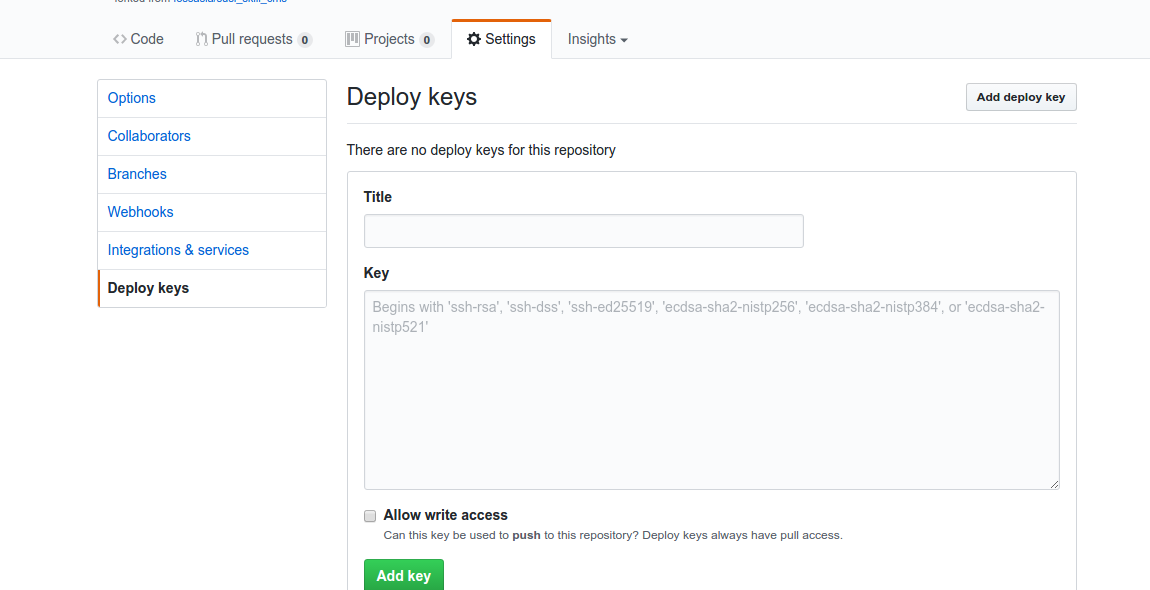1150x590 pixels.
Task: Open the Code tab
Action: pos(138,39)
